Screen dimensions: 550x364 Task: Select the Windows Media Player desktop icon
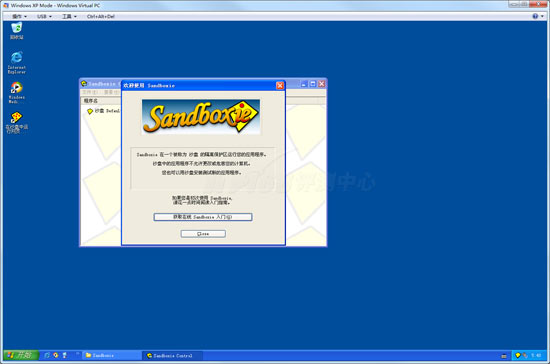click(16, 92)
